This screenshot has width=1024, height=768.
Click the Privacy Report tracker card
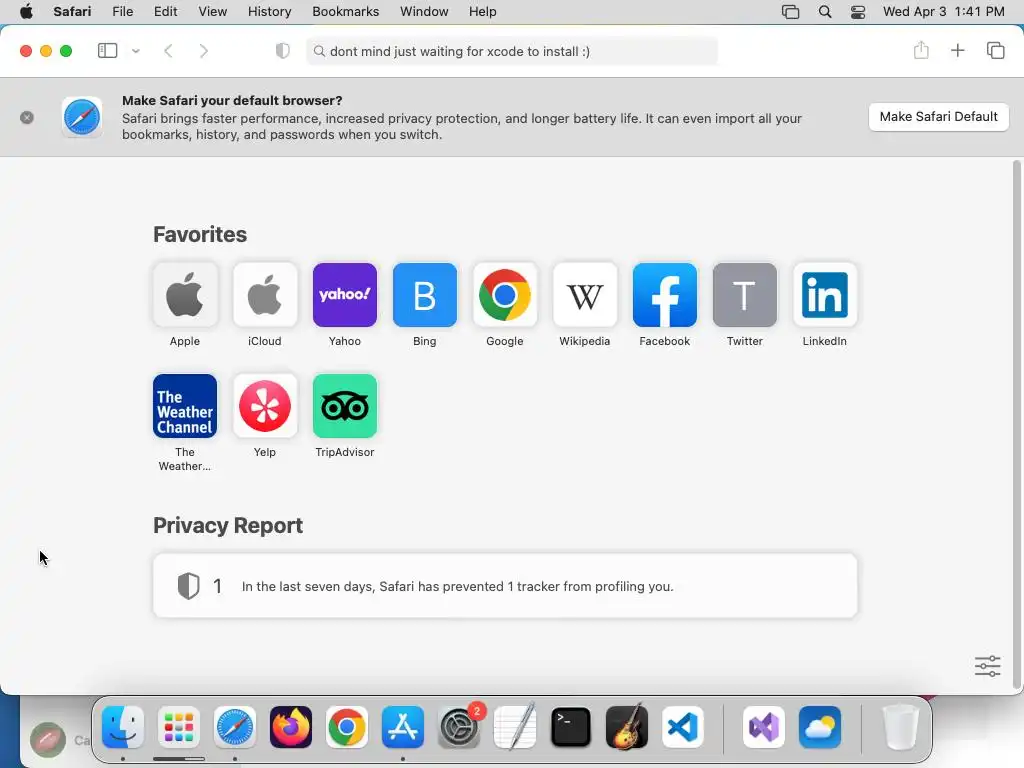[x=505, y=586]
